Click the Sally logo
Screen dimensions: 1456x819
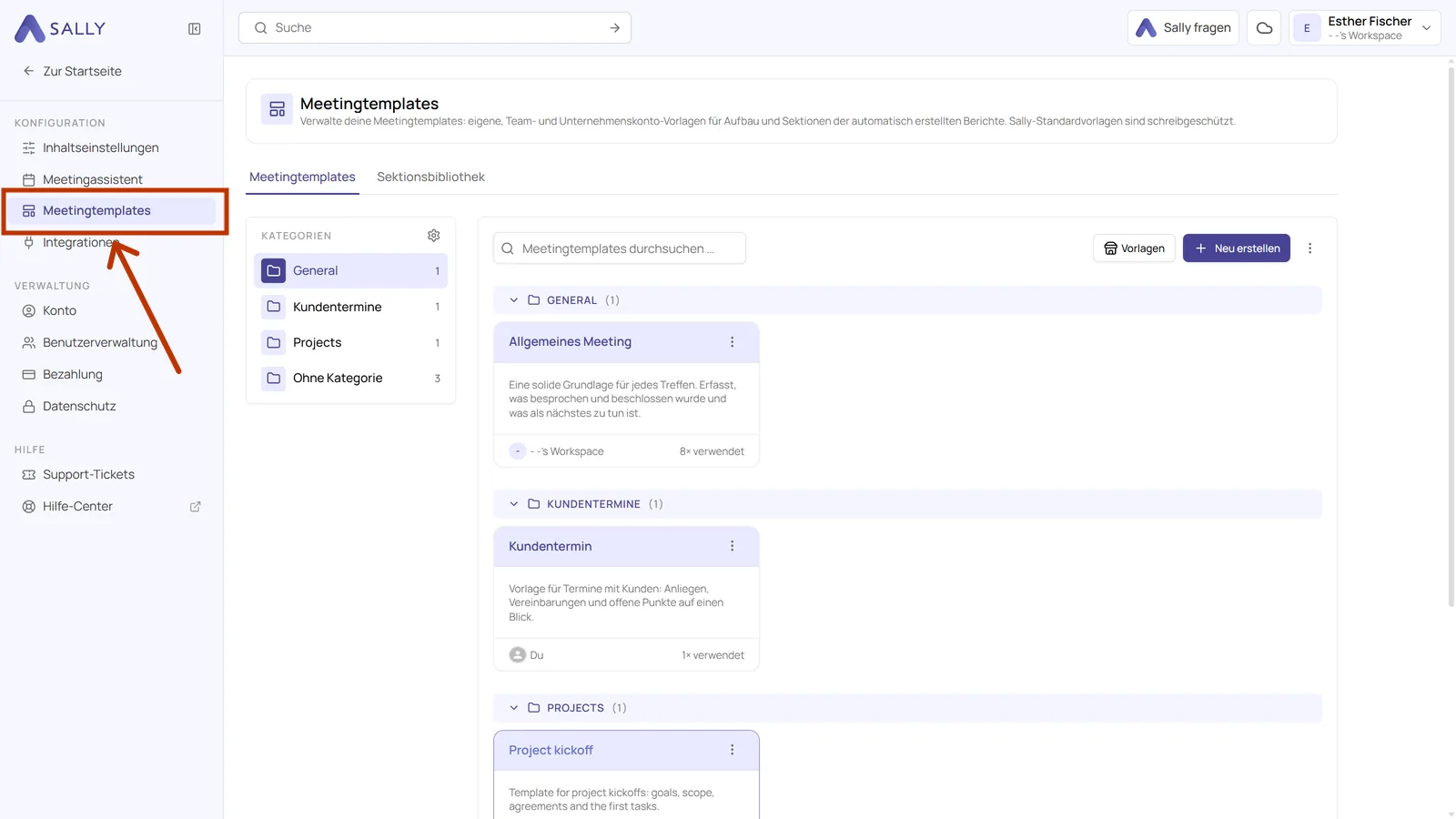tap(60, 28)
